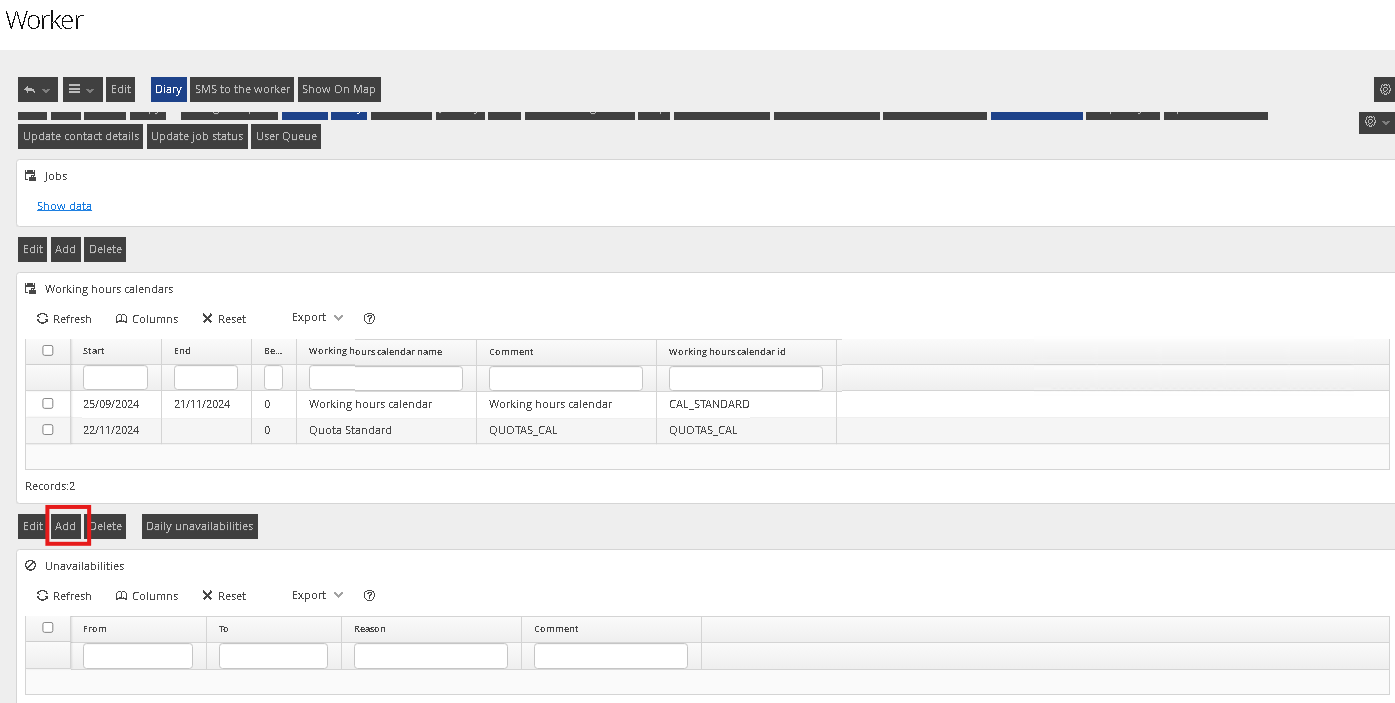
Task: Check the CAL_STANDARD calendar row checkbox
Action: (x=48, y=404)
